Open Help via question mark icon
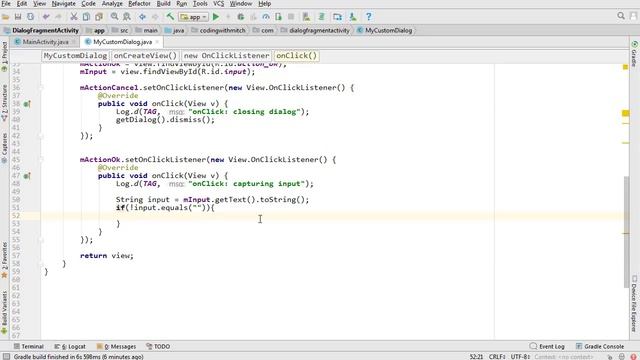This screenshot has height=360, width=640. [x=368, y=17]
